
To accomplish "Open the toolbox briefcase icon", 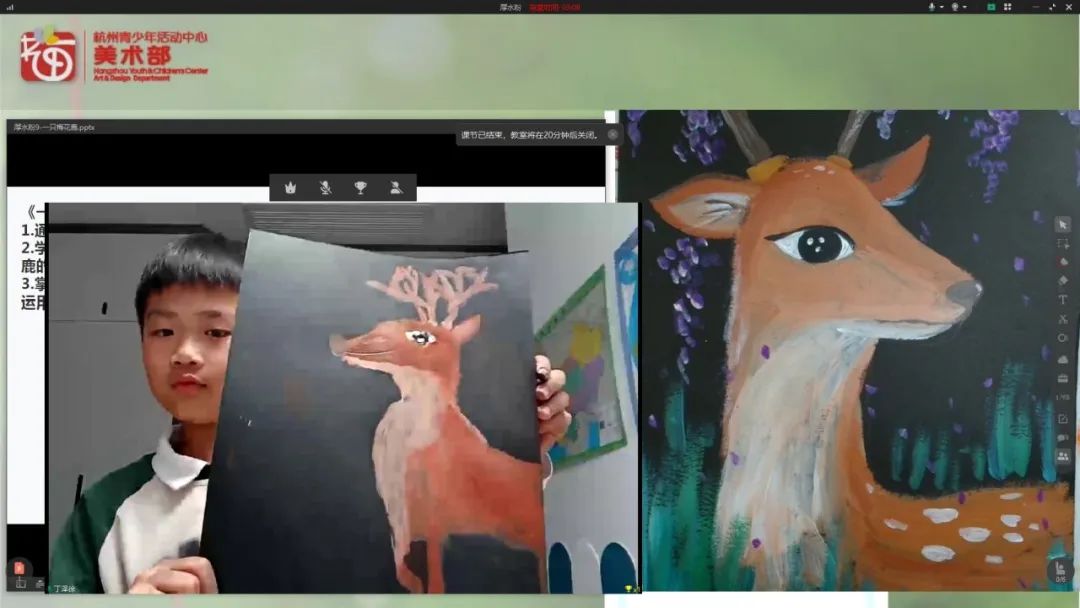I will (x=1062, y=378).
